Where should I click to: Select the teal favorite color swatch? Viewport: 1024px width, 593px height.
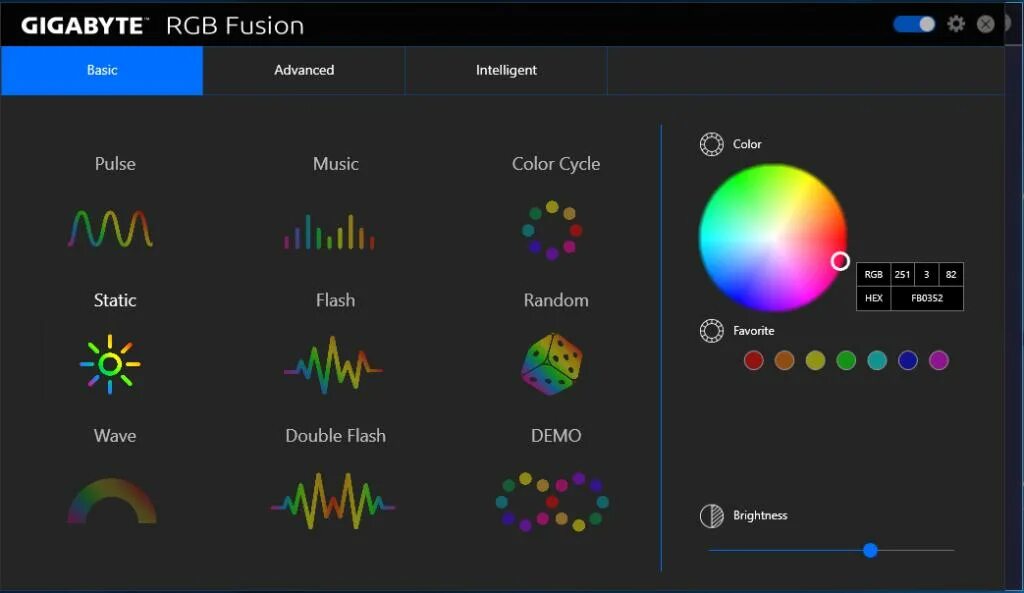[877, 360]
